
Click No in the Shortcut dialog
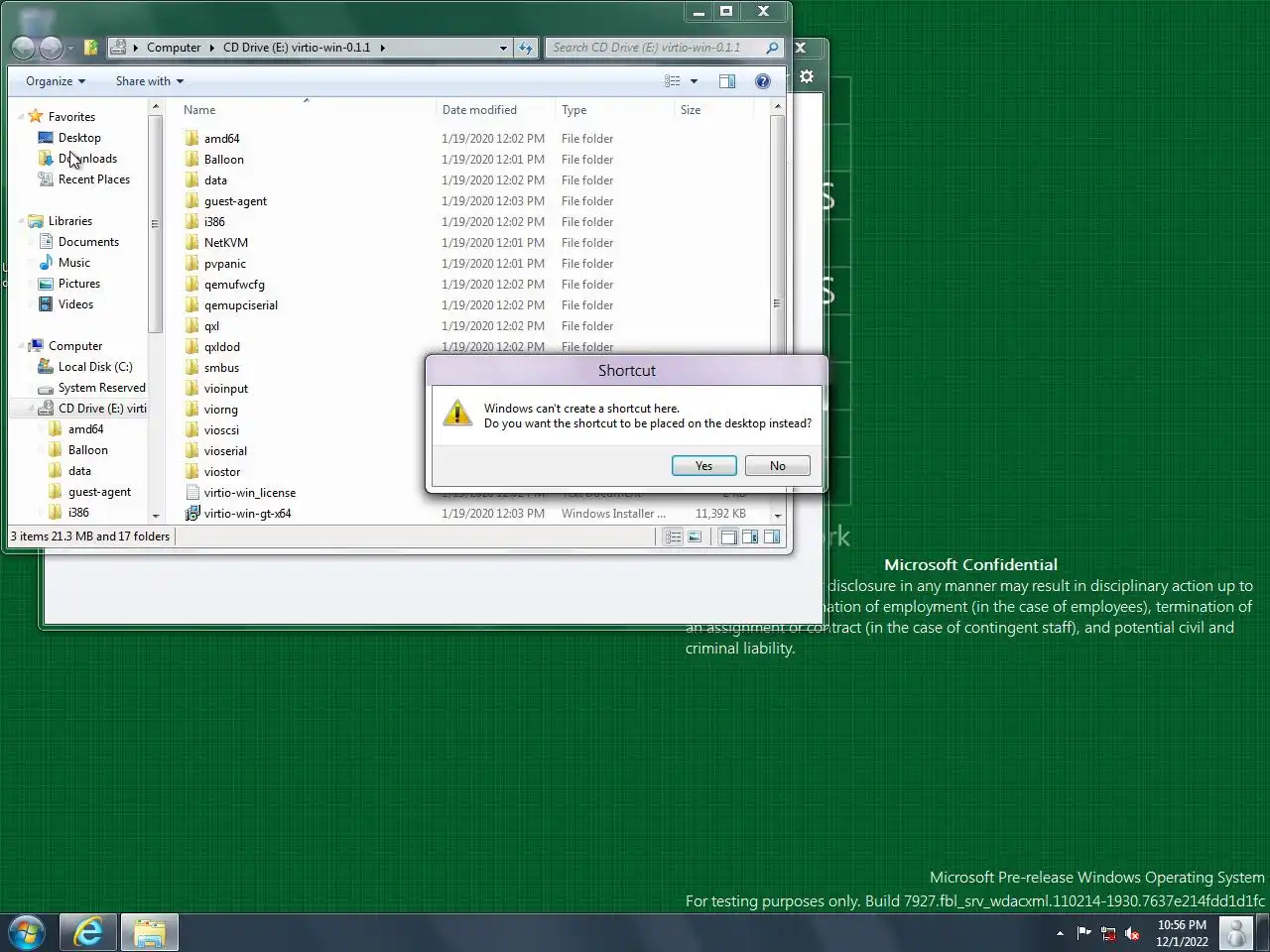click(x=778, y=466)
